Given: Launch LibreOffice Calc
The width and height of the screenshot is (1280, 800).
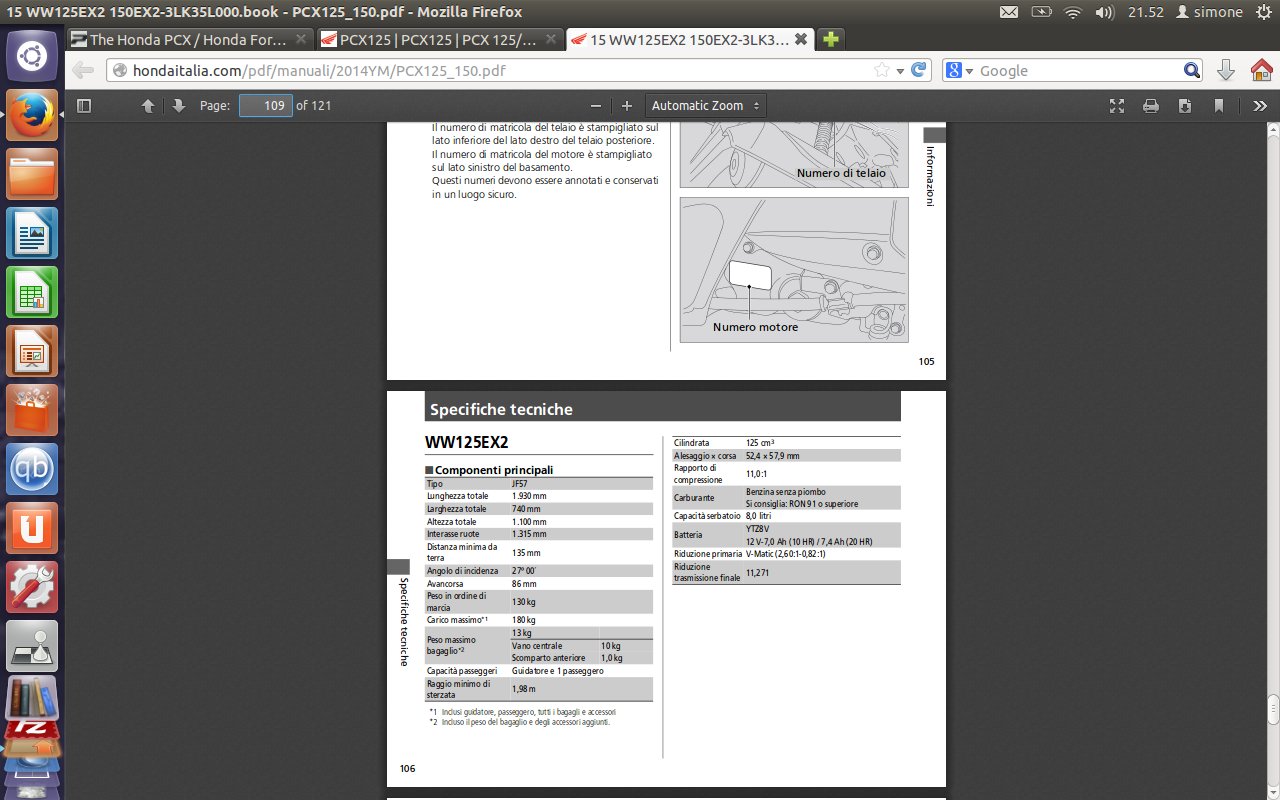Looking at the screenshot, I should point(33,292).
